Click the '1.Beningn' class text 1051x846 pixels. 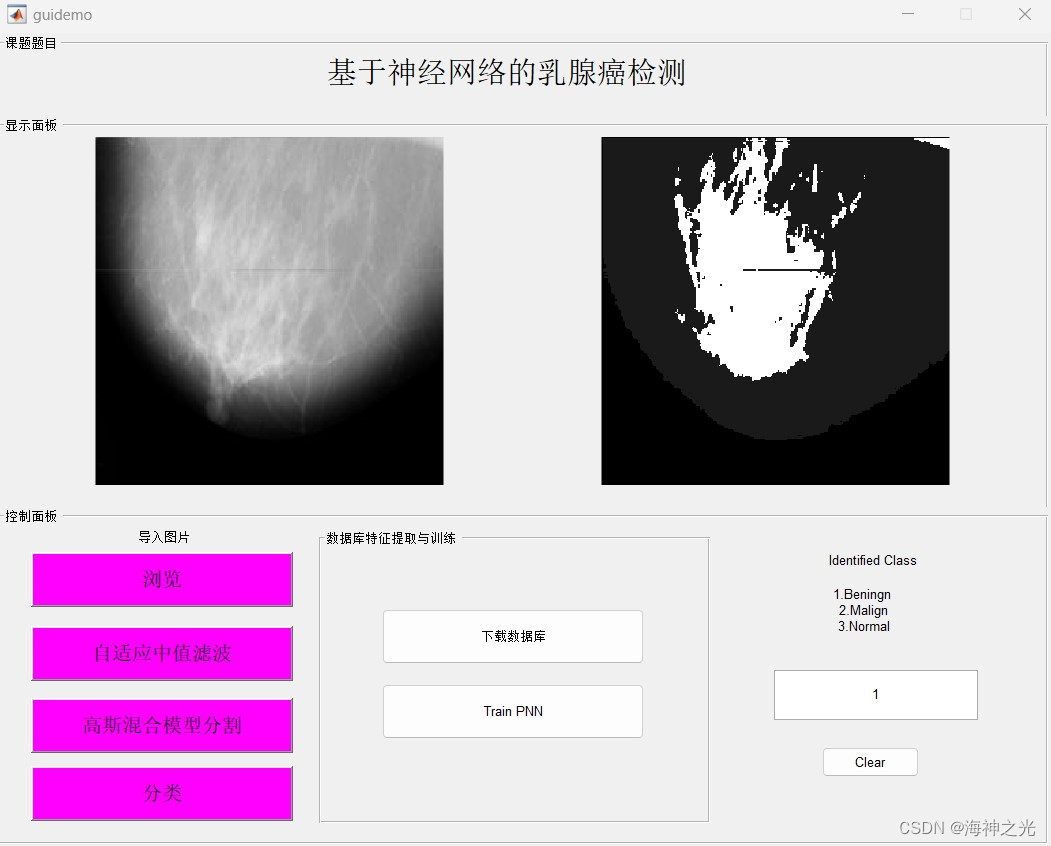pyautogui.click(x=862, y=595)
